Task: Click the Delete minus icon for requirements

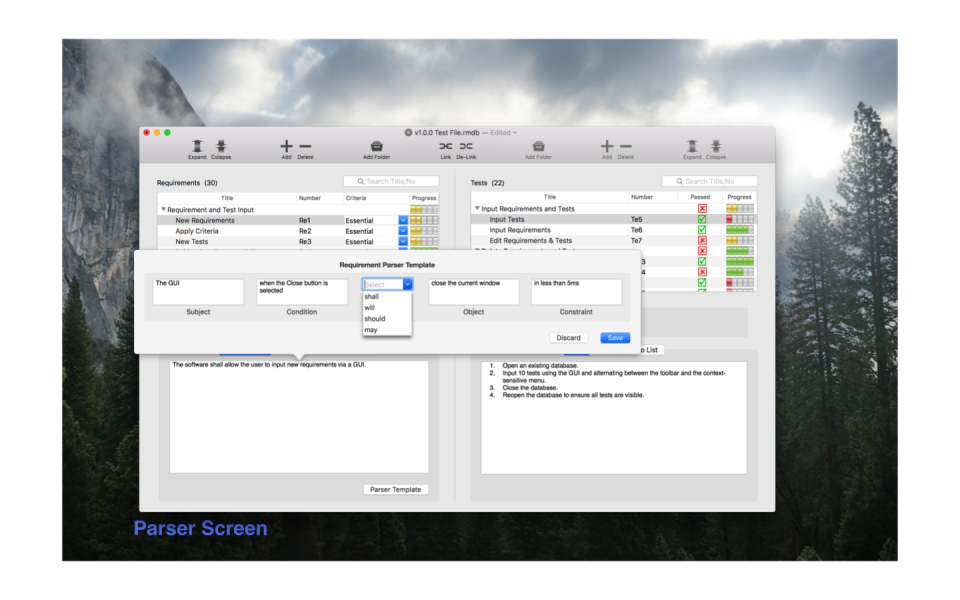Action: 305,146
